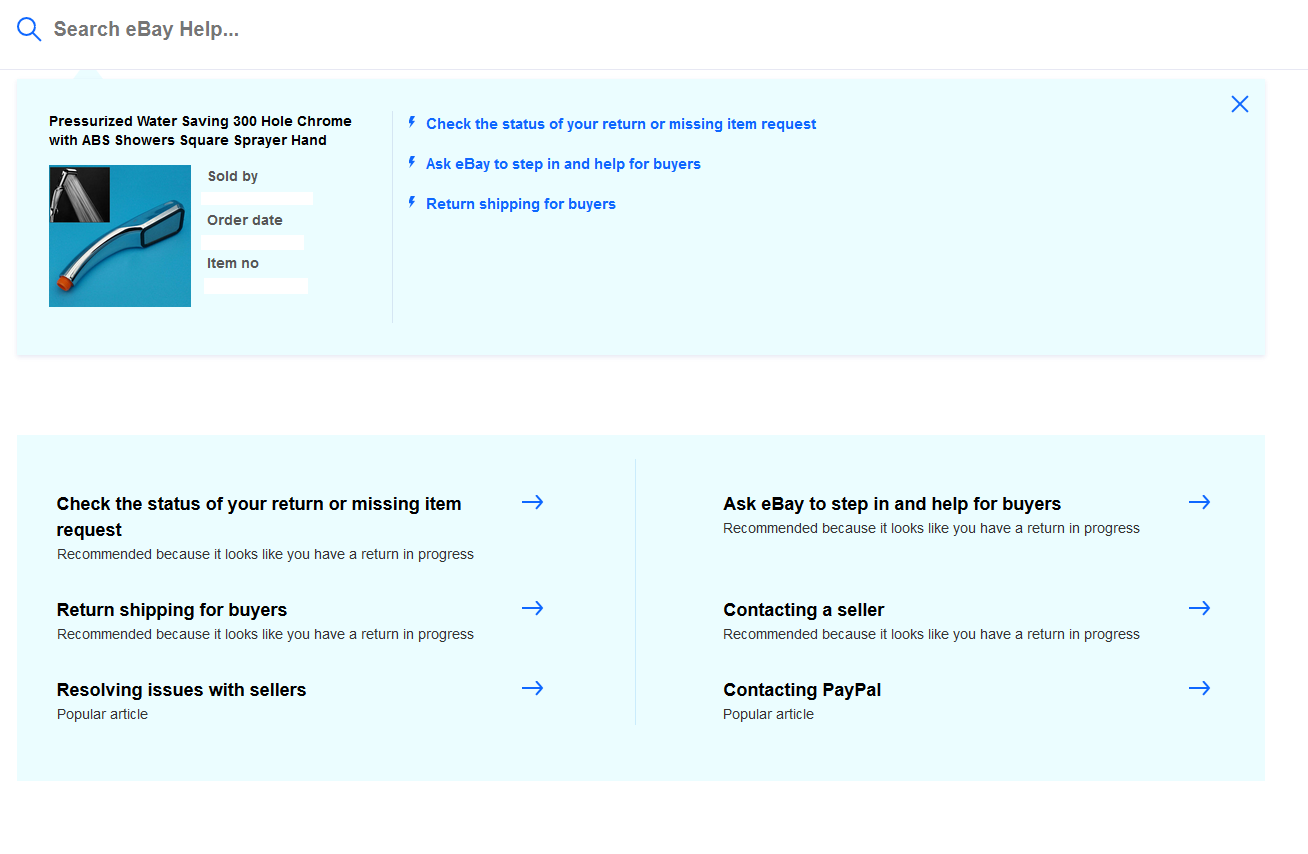Open Return shipping for buyers article heading

[x=172, y=610]
